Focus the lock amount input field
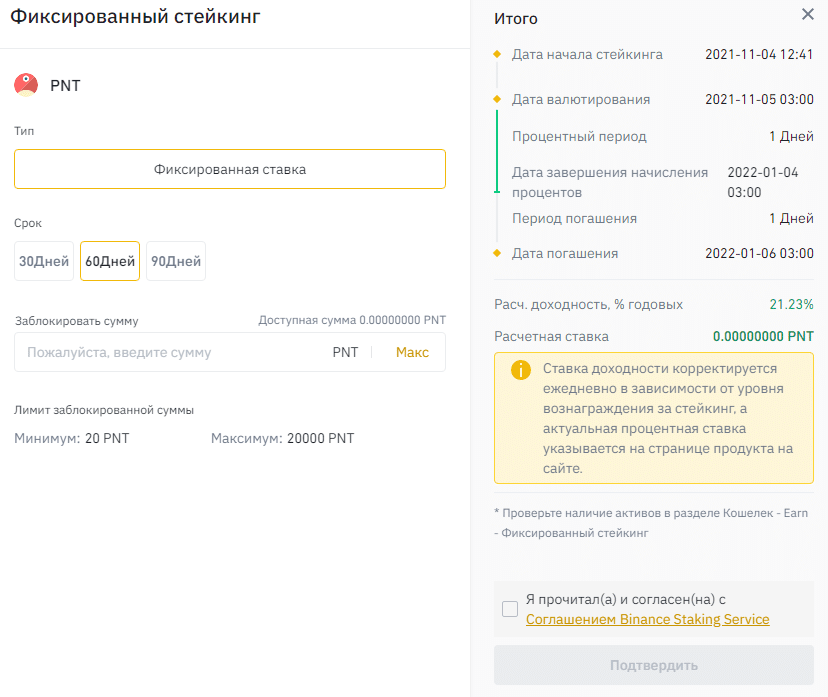 pos(170,352)
